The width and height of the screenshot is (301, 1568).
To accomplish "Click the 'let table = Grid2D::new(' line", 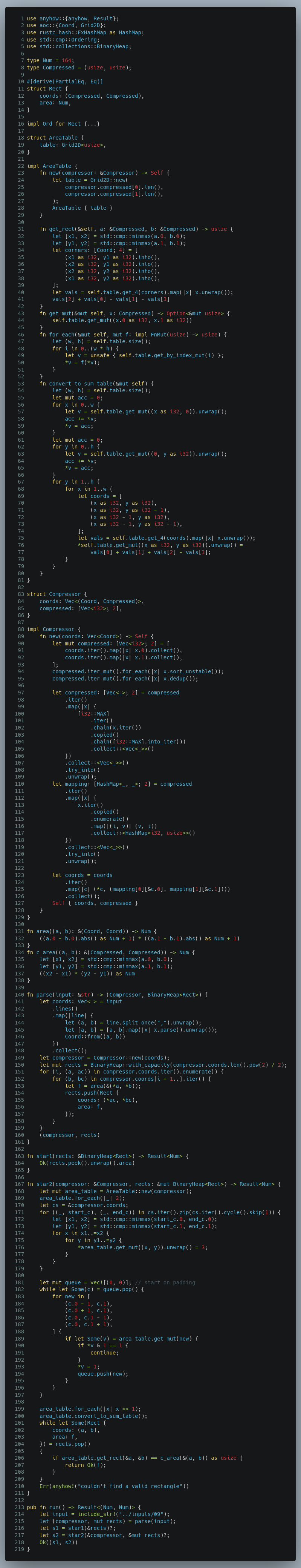I will click(90, 180).
